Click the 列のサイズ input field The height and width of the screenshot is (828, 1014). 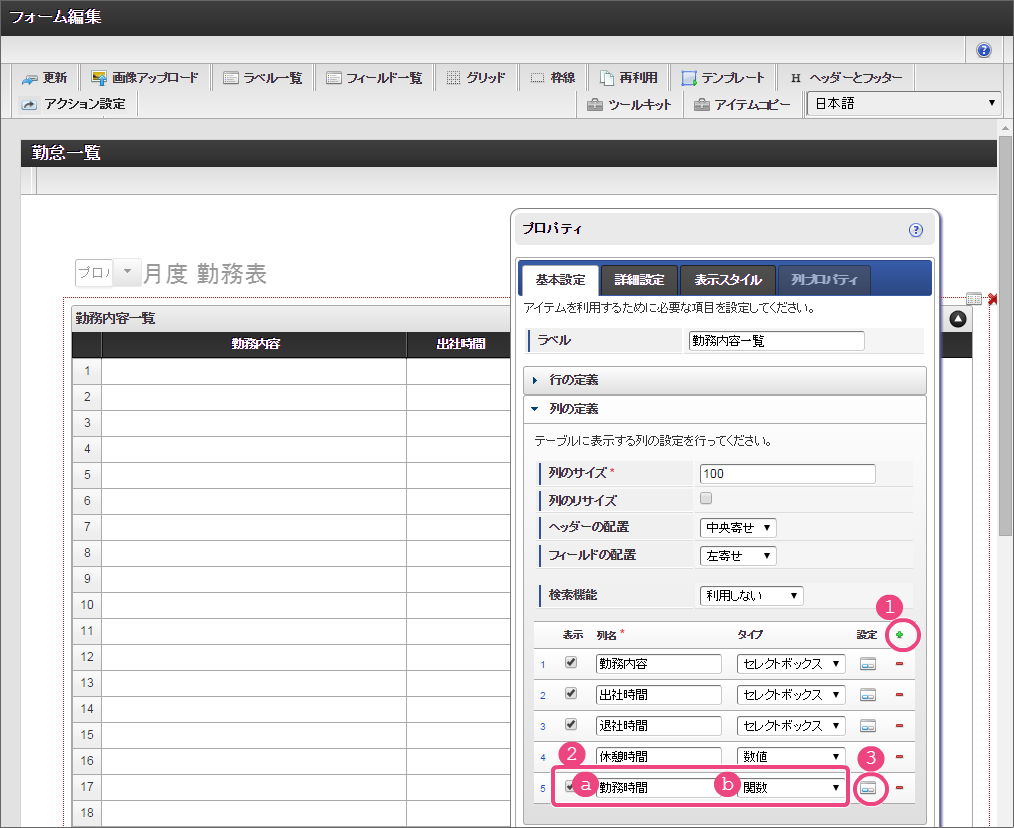tap(787, 474)
